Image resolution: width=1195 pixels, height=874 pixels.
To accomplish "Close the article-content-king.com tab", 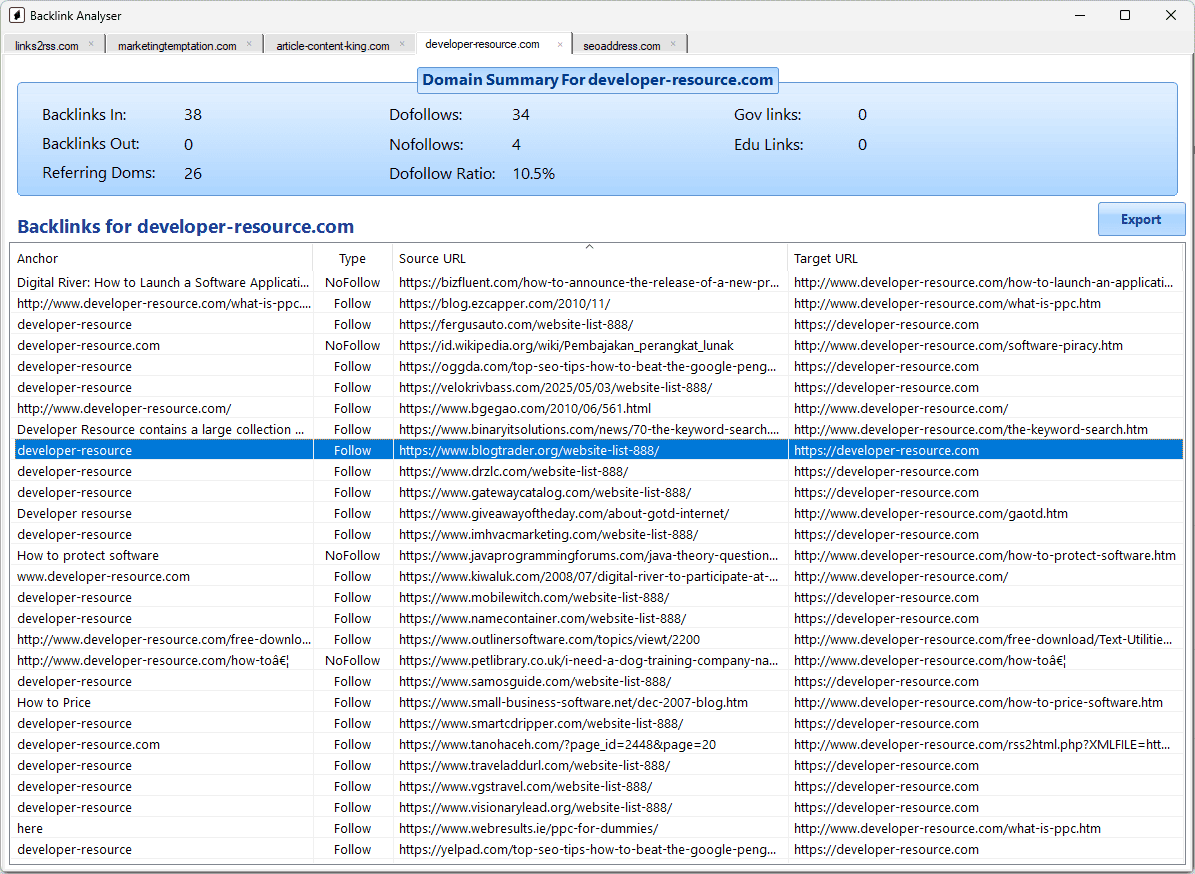I will (x=403, y=44).
